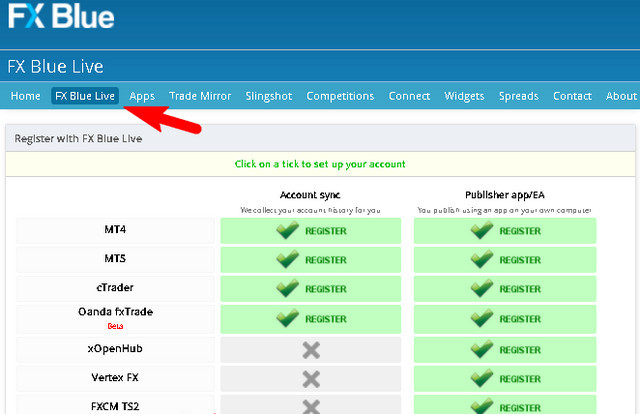Go to Trade Mirror page
Image resolution: width=640 pixels, height=414 pixels.
[200, 96]
